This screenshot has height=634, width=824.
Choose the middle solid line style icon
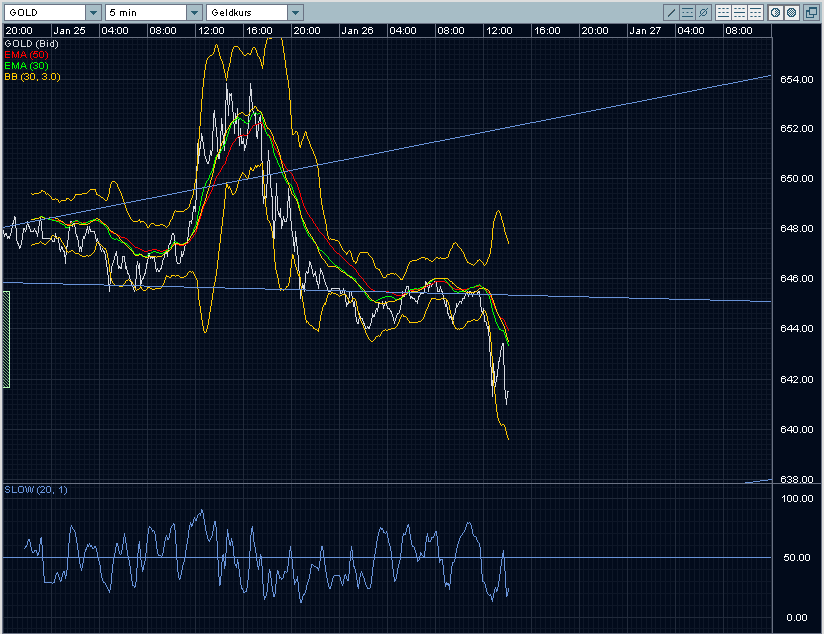[x=739, y=12]
